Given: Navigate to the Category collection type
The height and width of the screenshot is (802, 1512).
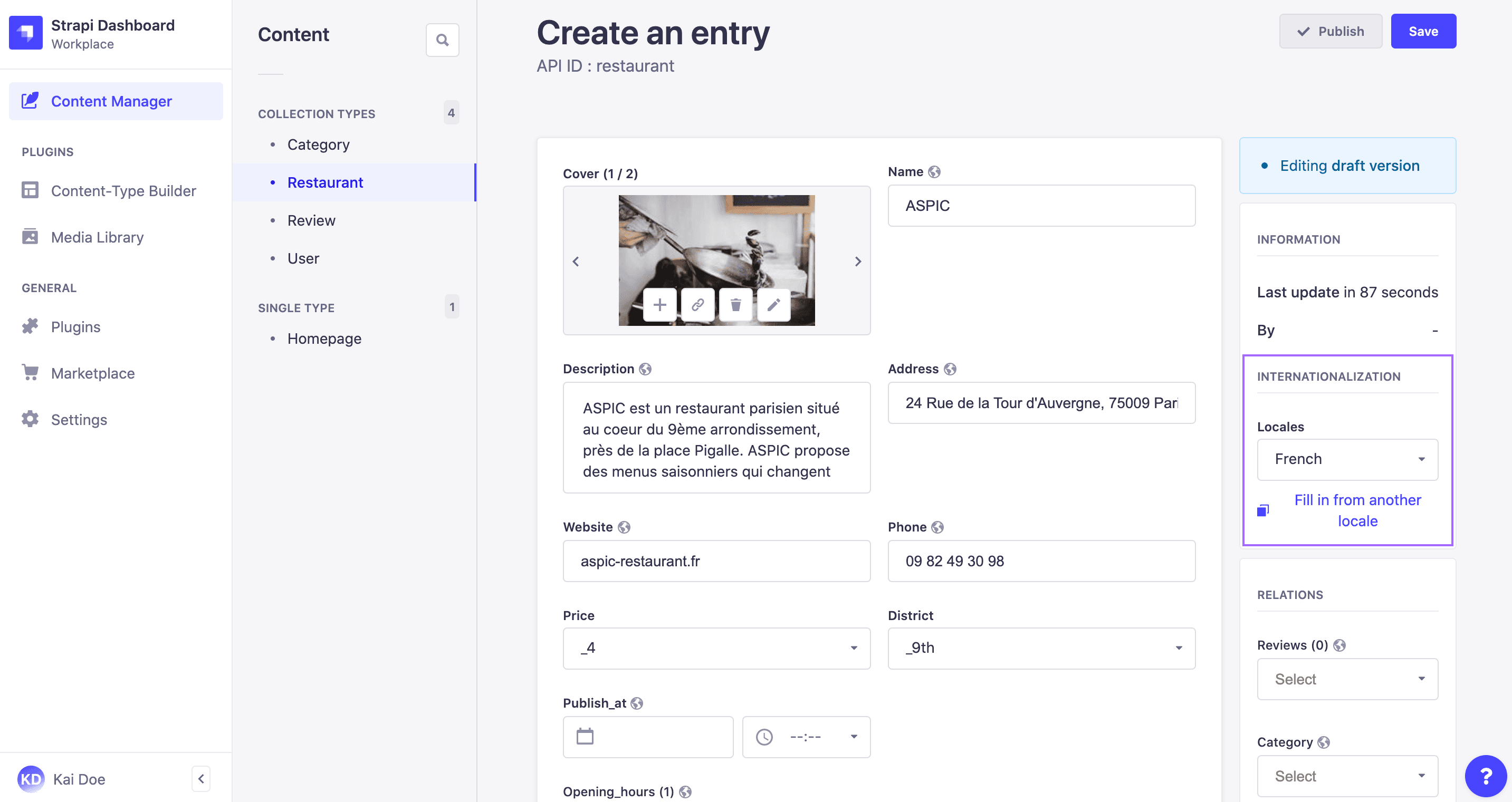Looking at the screenshot, I should click(318, 143).
